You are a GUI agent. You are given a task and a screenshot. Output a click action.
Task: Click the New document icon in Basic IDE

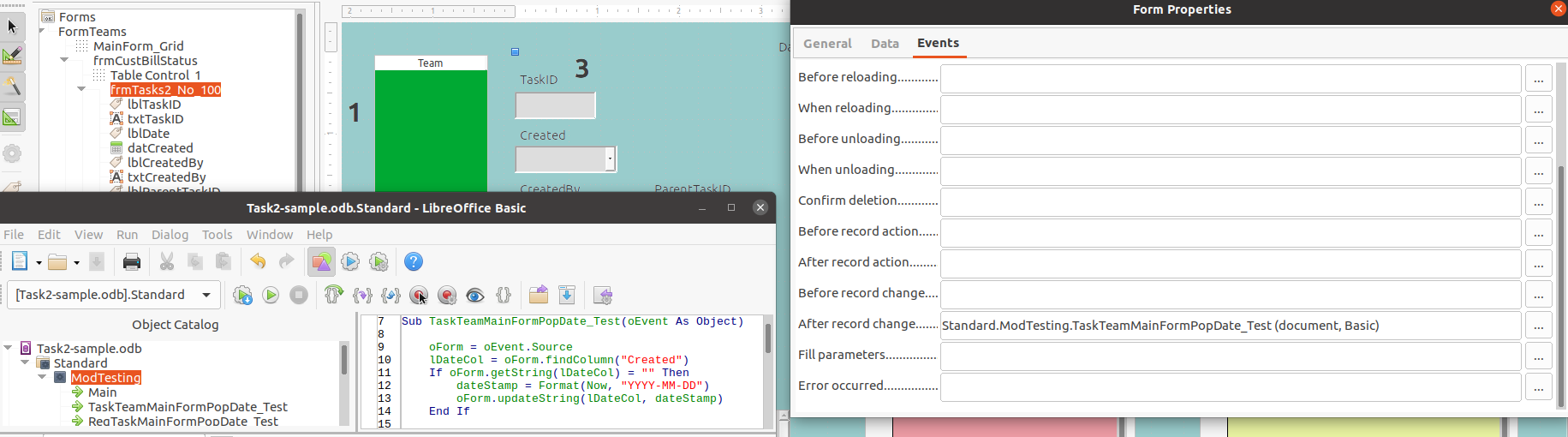pyautogui.click(x=20, y=261)
